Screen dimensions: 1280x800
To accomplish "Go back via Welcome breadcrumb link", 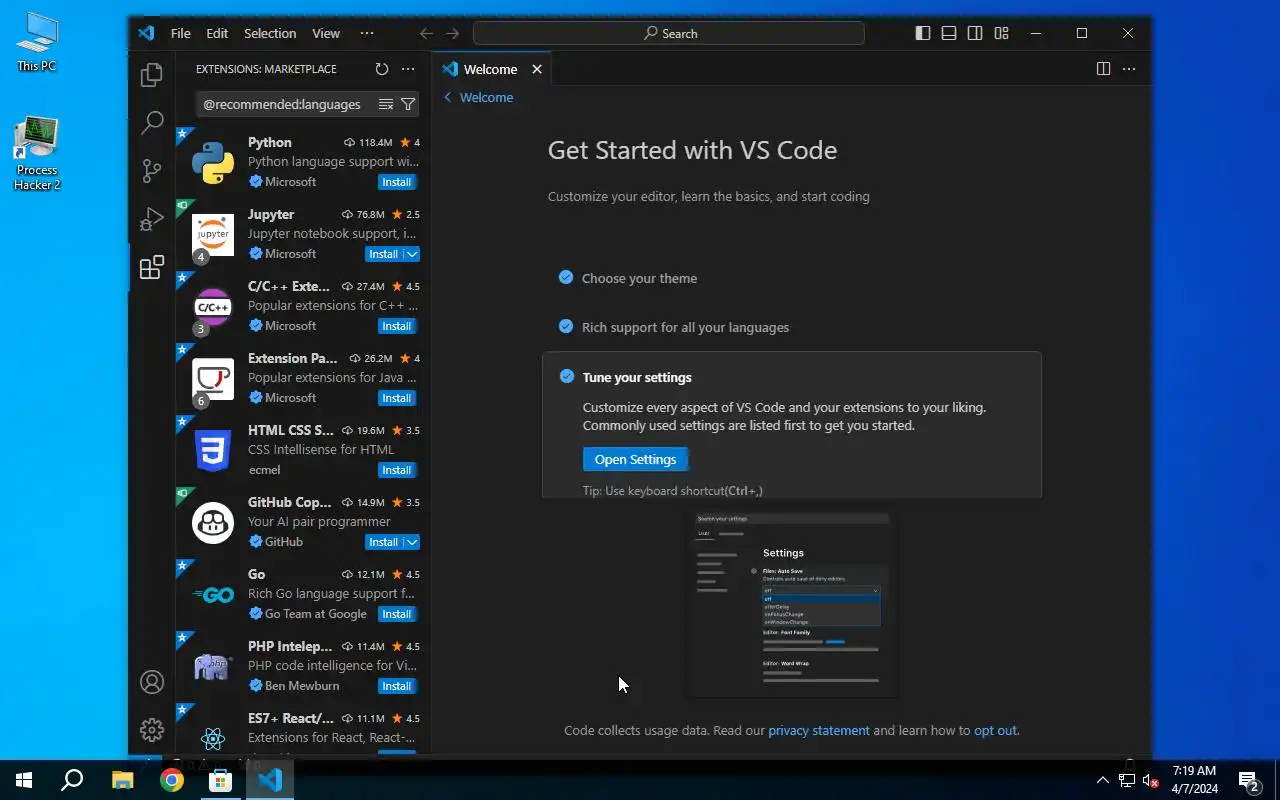I will tap(478, 97).
